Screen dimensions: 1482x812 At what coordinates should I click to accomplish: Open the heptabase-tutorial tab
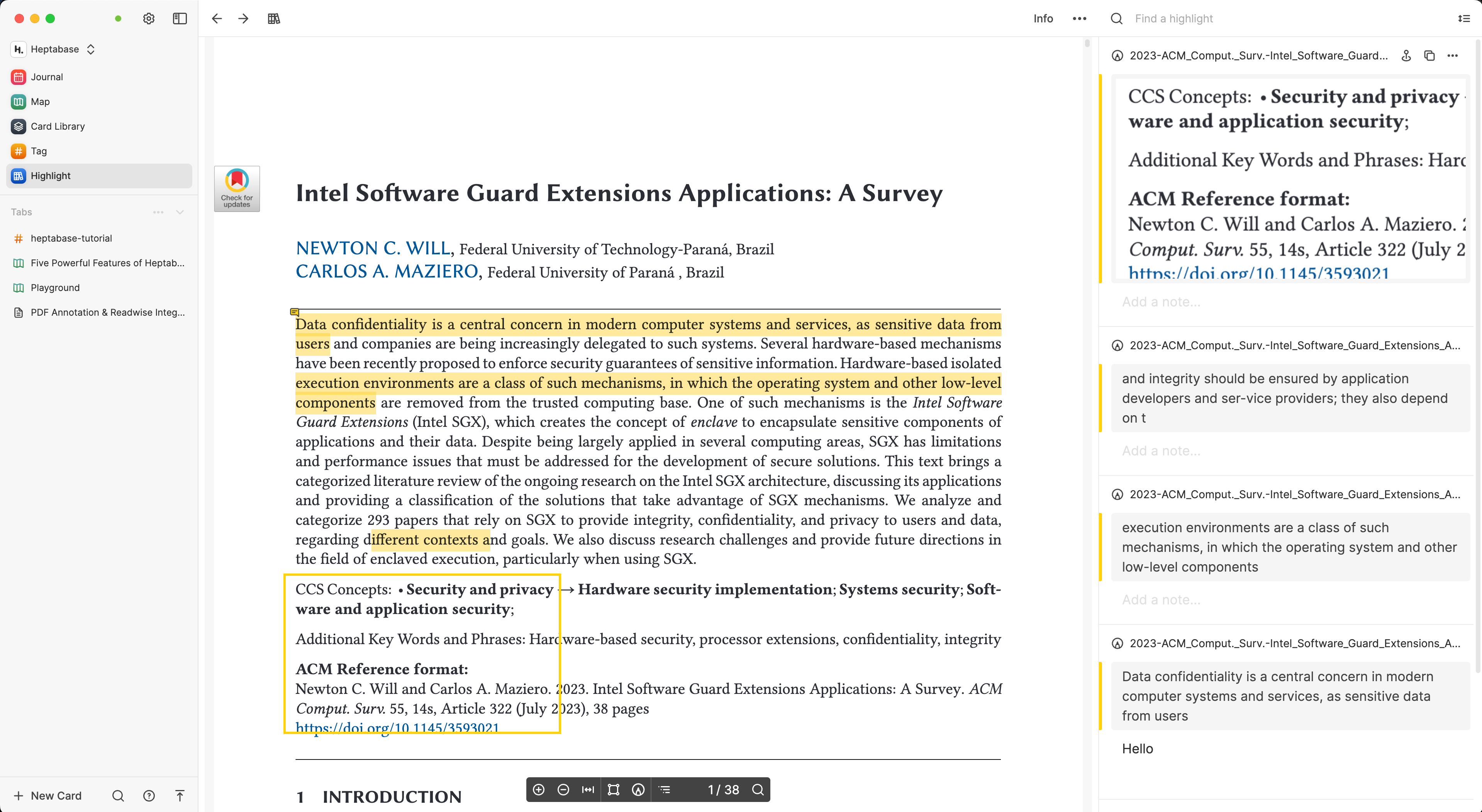pyautogui.click(x=99, y=238)
